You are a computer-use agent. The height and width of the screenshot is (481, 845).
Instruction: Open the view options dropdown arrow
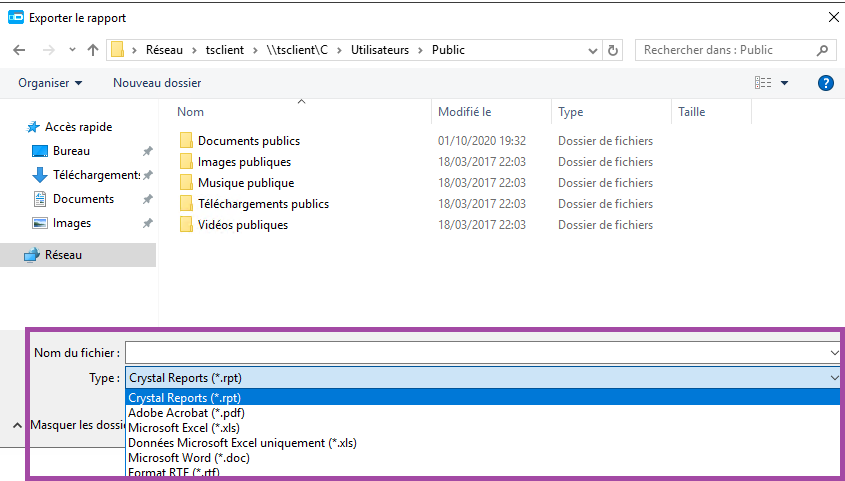(x=785, y=83)
